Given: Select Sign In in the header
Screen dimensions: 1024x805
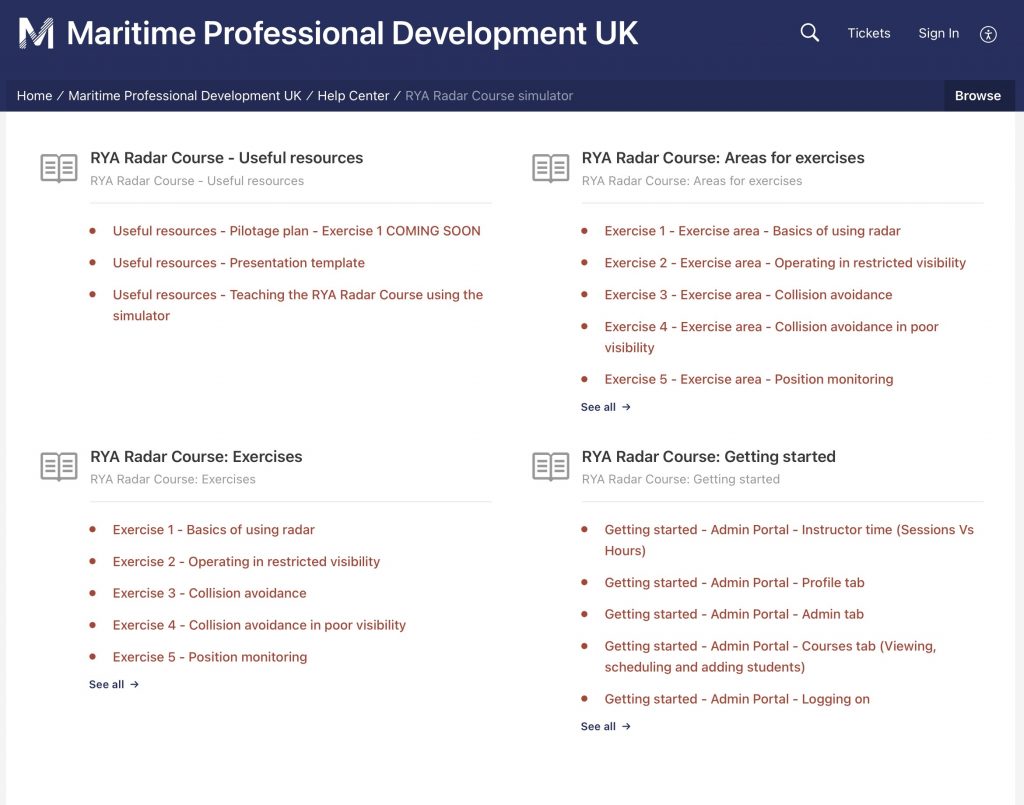Looking at the screenshot, I should tap(938, 33).
